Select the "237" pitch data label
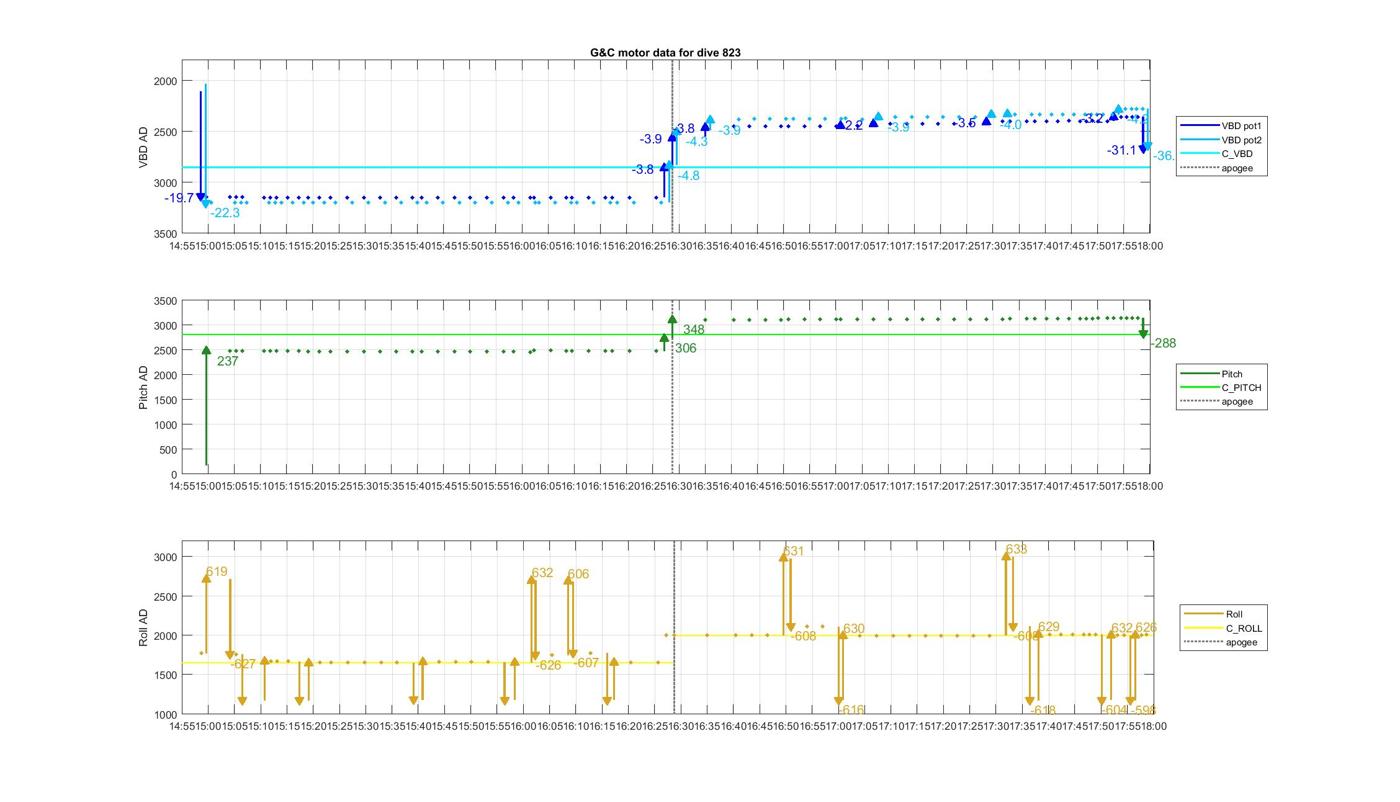 point(227,361)
